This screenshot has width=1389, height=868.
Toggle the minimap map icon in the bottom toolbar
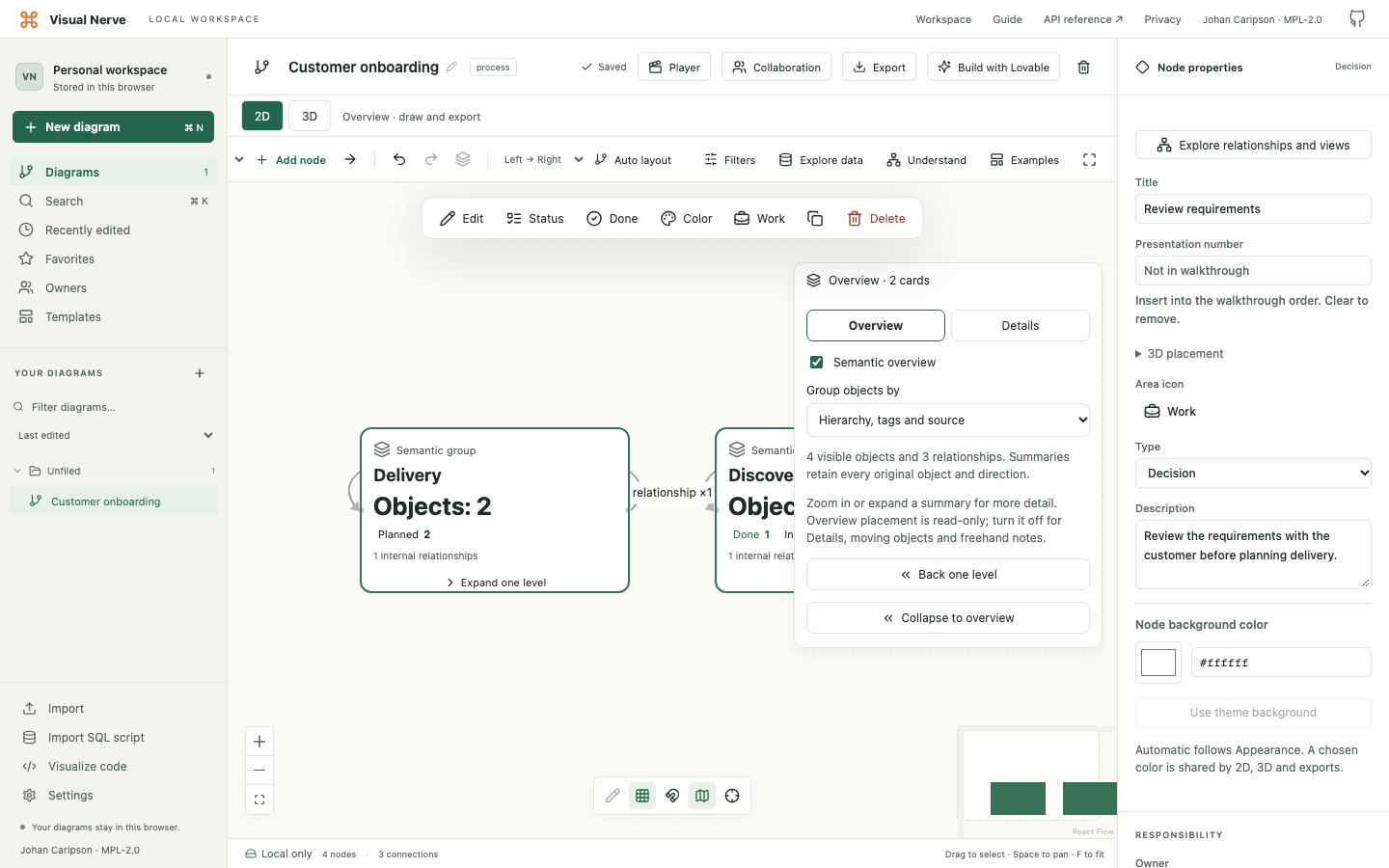(x=702, y=796)
